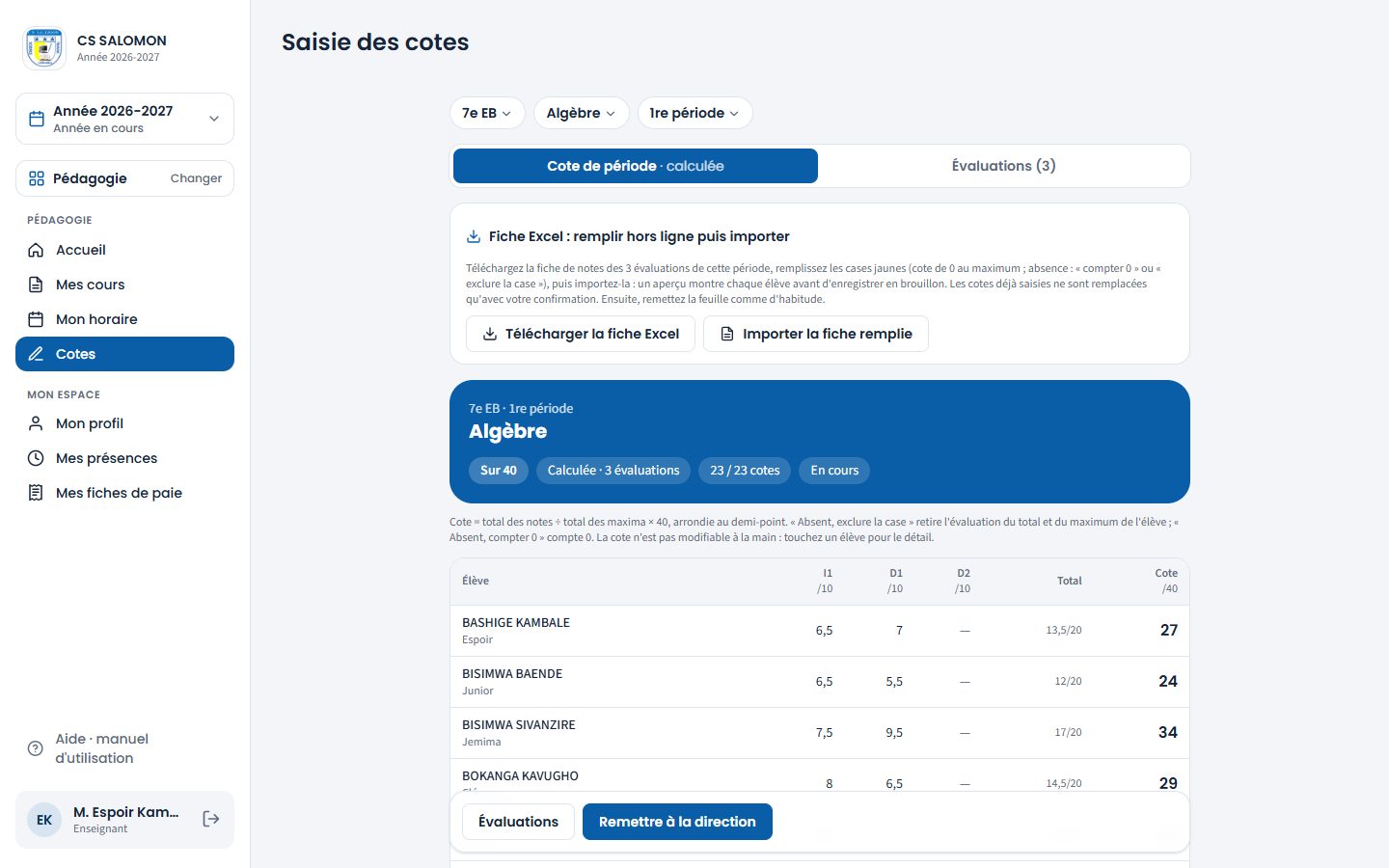Click the CS Salomon school logo
The width and height of the screenshot is (1389, 868).
43,48
